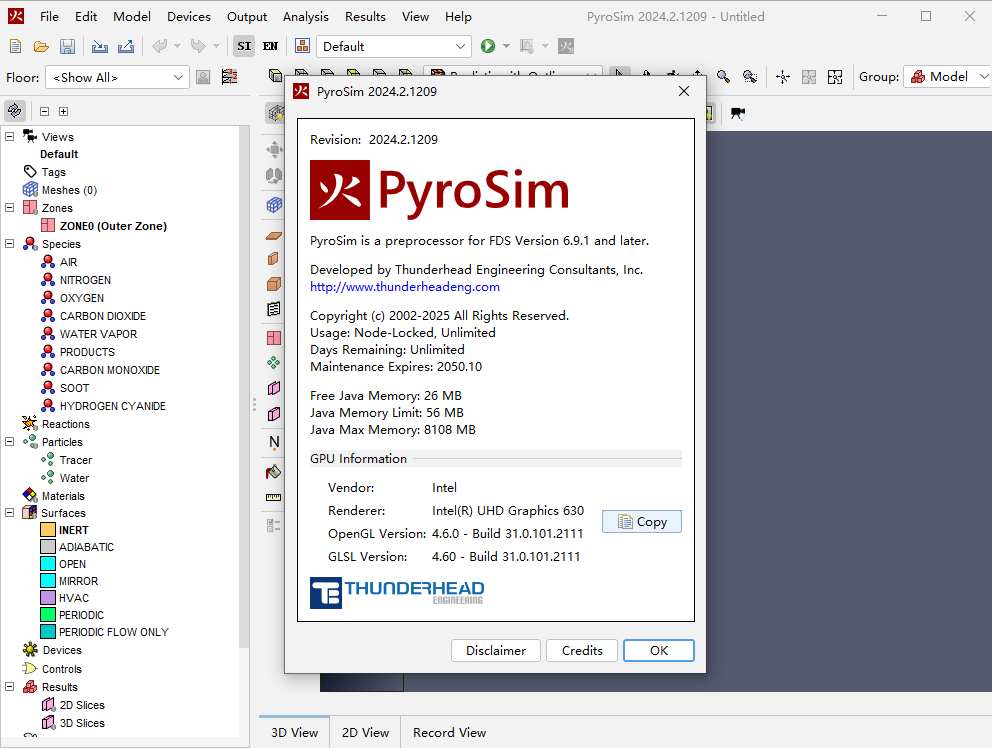This screenshot has width=992, height=748.
Task: Select 2D Slices under Results
Action: [82, 705]
